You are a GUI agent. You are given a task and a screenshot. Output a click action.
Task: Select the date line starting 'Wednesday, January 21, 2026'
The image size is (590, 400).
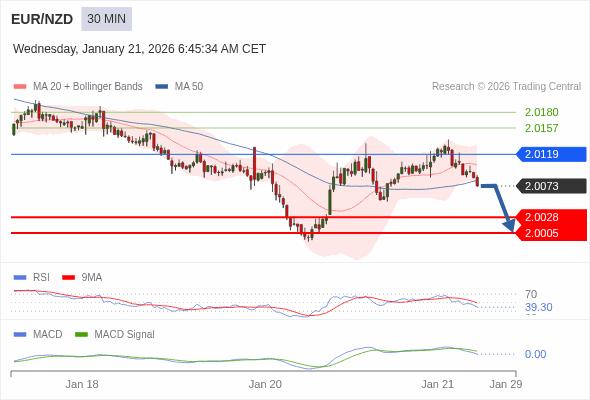click(x=139, y=49)
